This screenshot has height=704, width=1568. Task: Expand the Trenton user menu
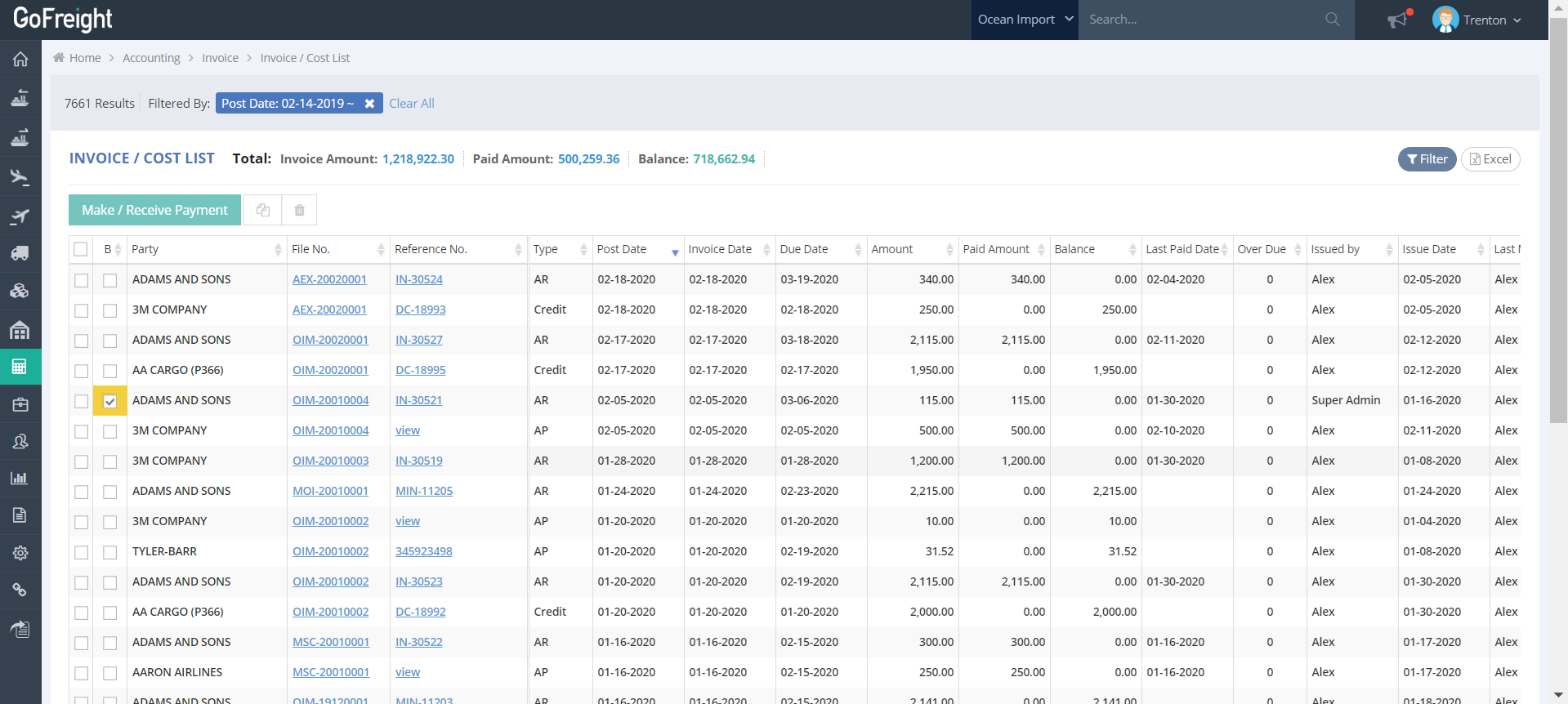[x=1492, y=20]
